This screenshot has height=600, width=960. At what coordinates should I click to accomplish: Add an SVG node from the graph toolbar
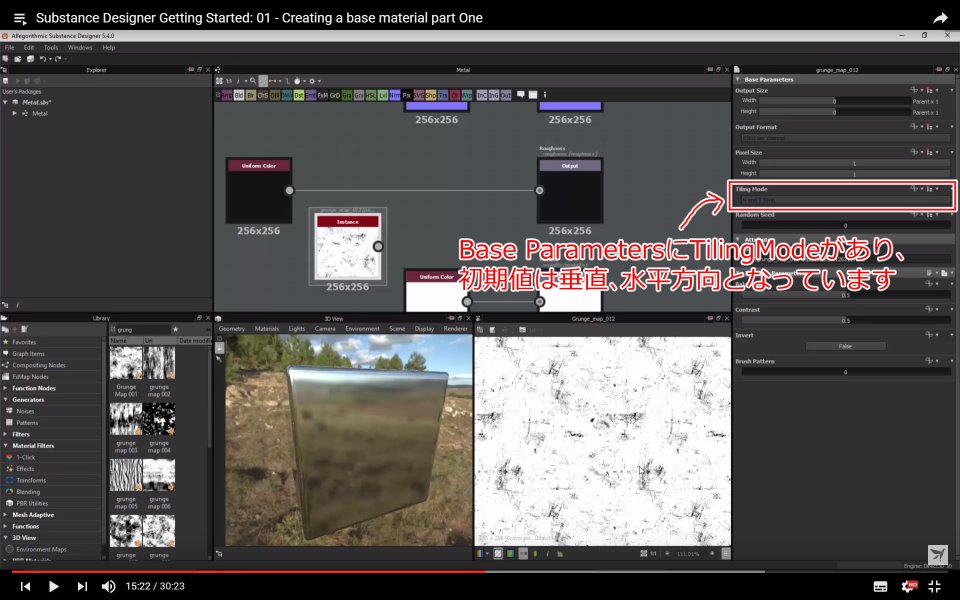(x=419, y=96)
